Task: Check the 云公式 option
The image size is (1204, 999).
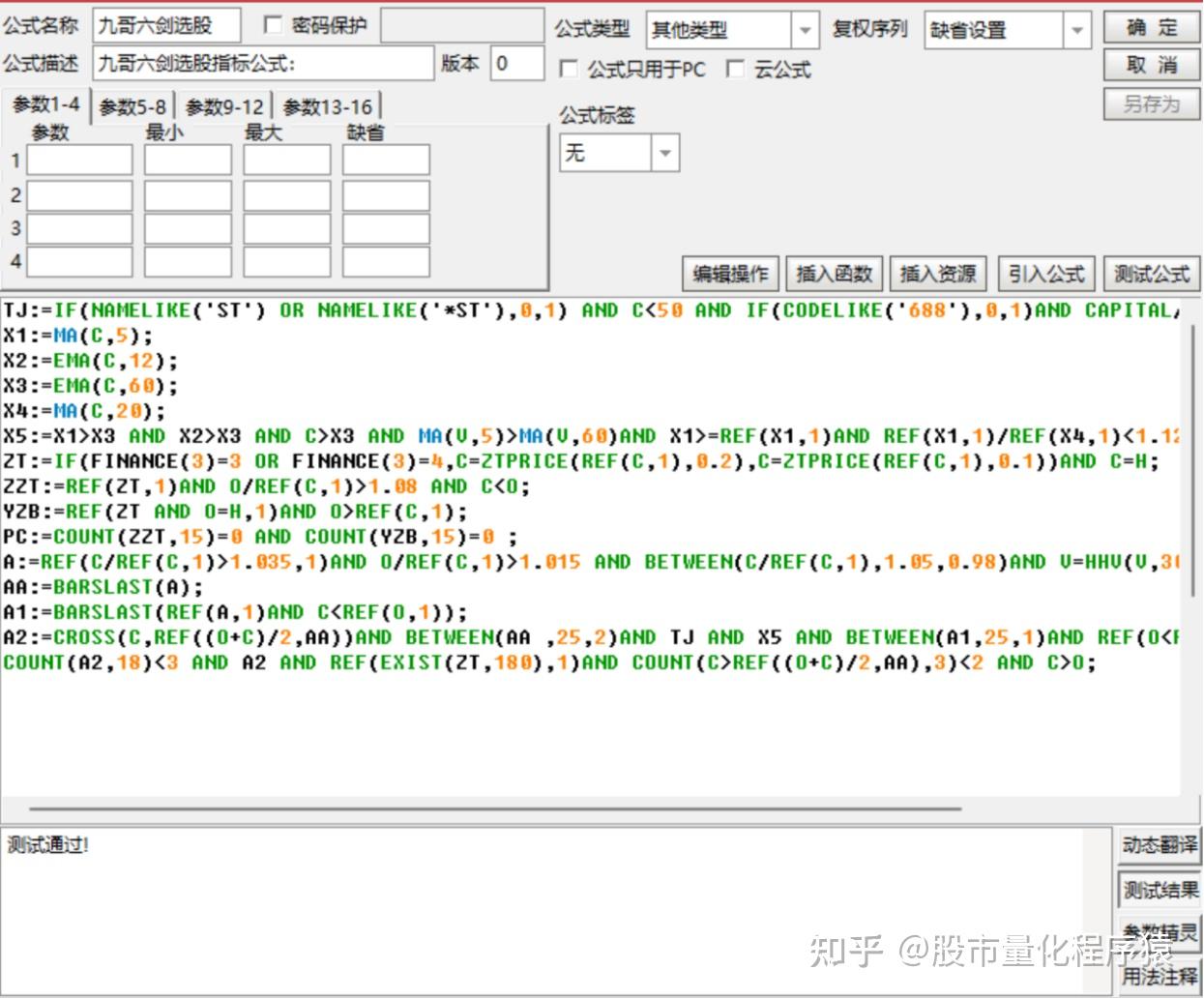Action: 736,69
